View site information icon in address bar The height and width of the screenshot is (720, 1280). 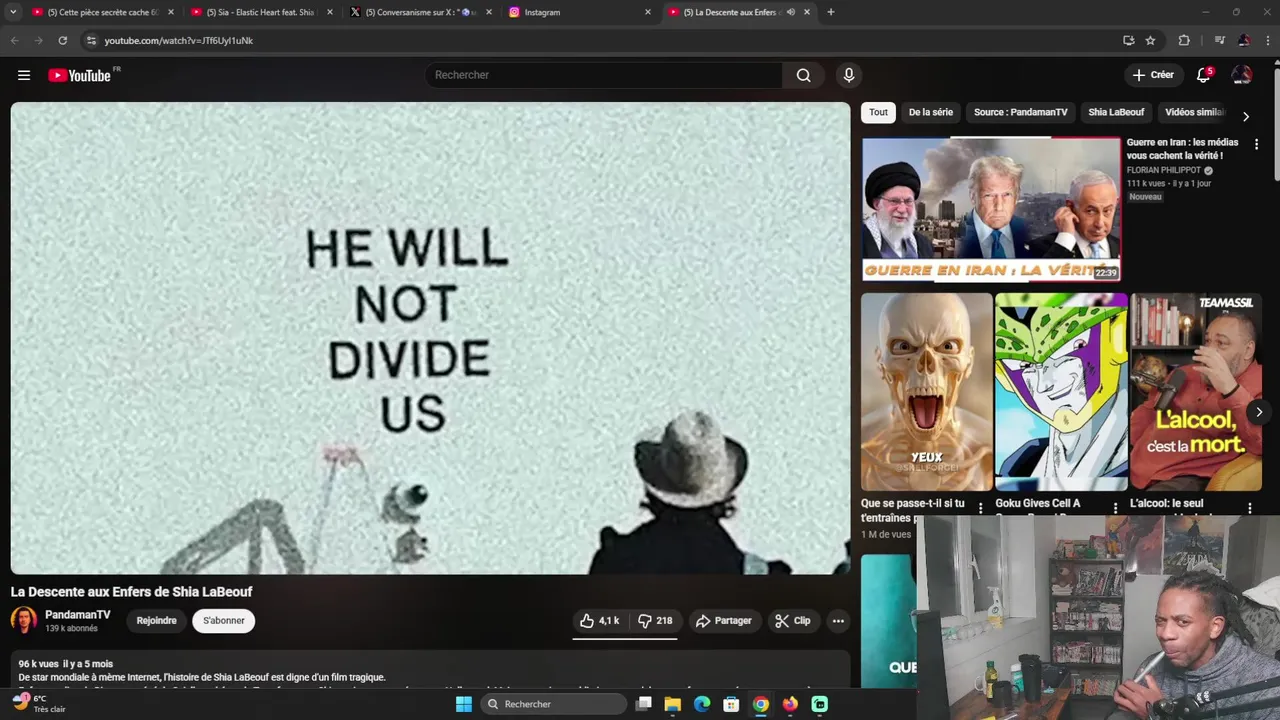(91, 41)
